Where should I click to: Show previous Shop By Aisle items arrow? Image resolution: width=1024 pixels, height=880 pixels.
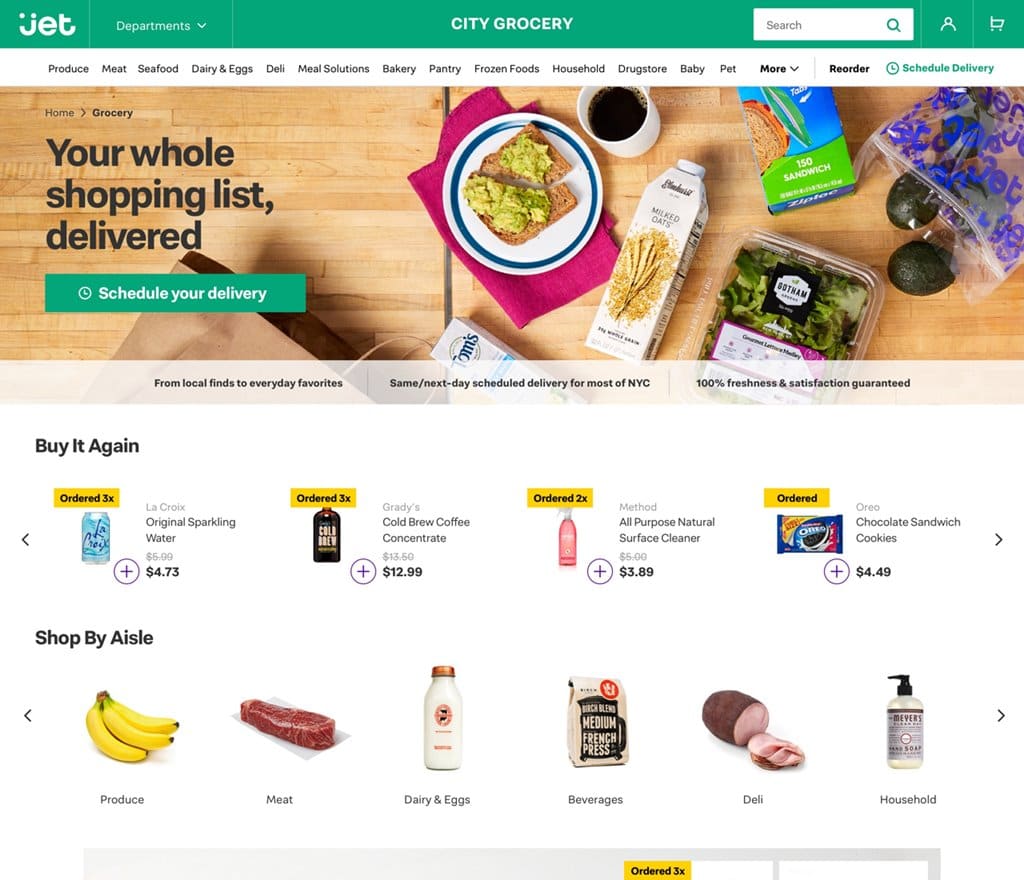pos(27,715)
